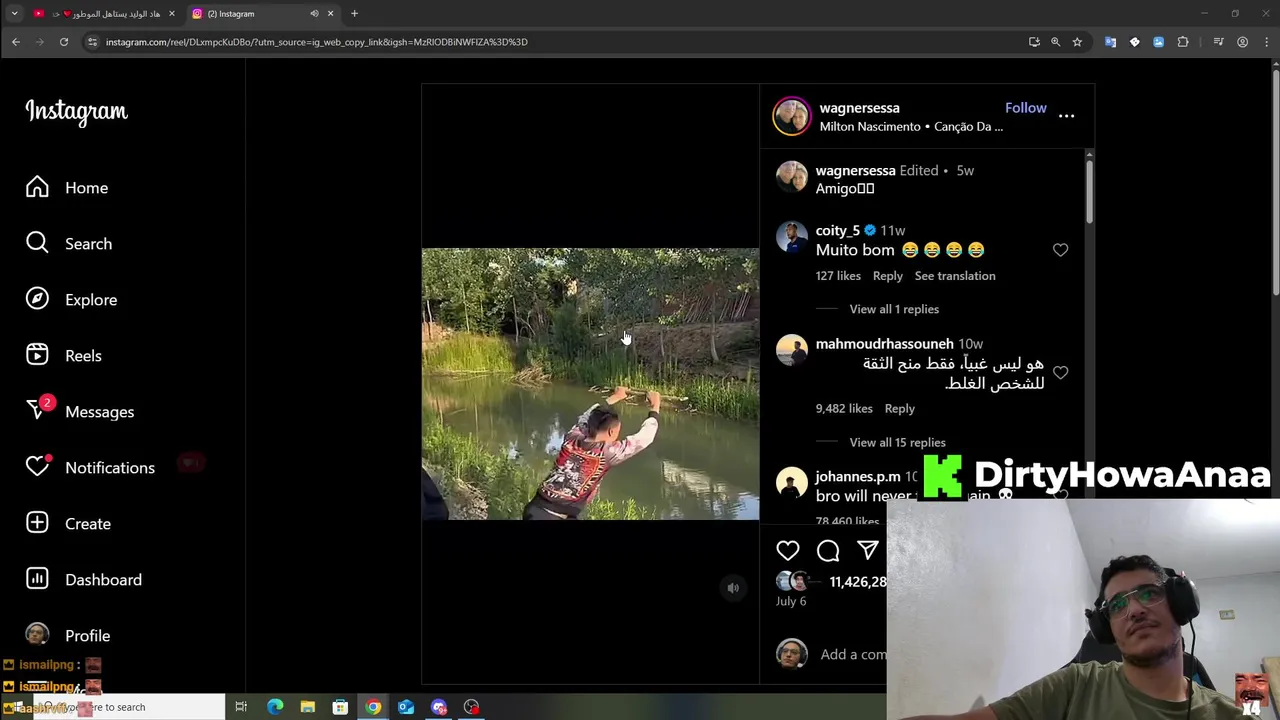Select the (2) Instagram browser tab
1280x720 pixels.
click(262, 13)
